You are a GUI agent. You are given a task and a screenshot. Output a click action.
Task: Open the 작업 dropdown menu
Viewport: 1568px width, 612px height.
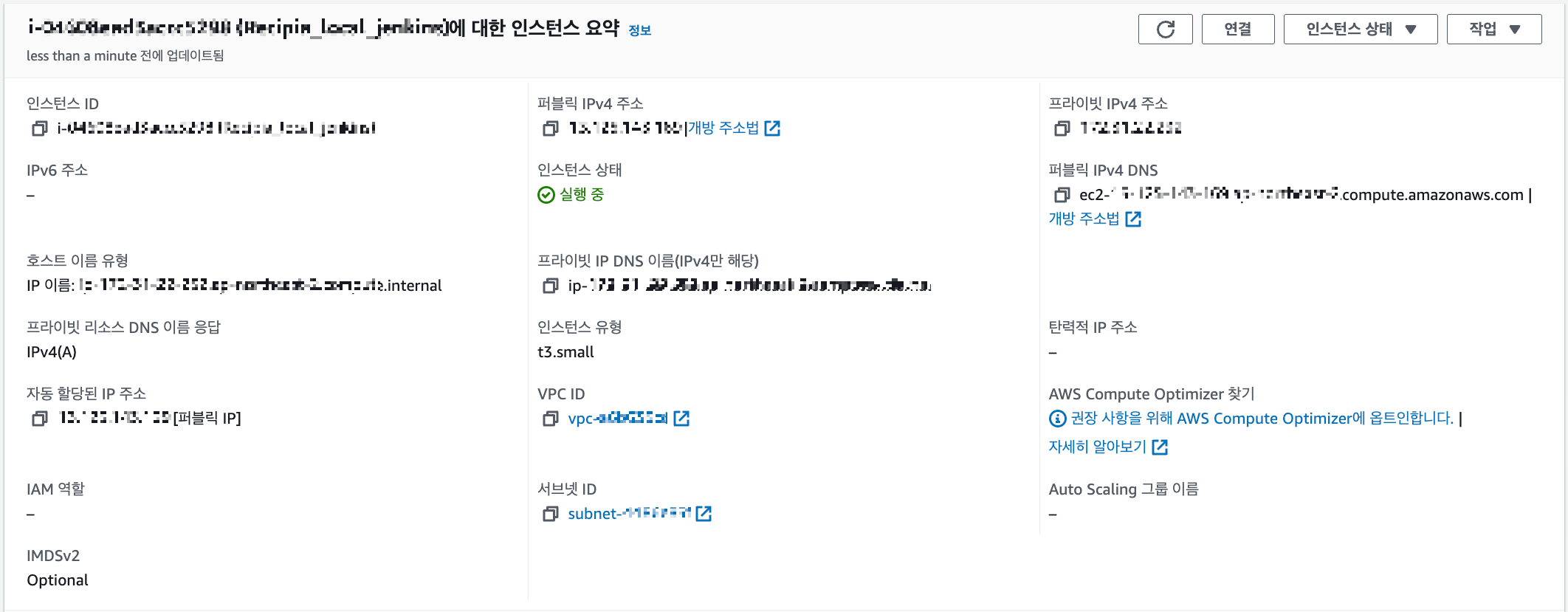[x=1493, y=29]
